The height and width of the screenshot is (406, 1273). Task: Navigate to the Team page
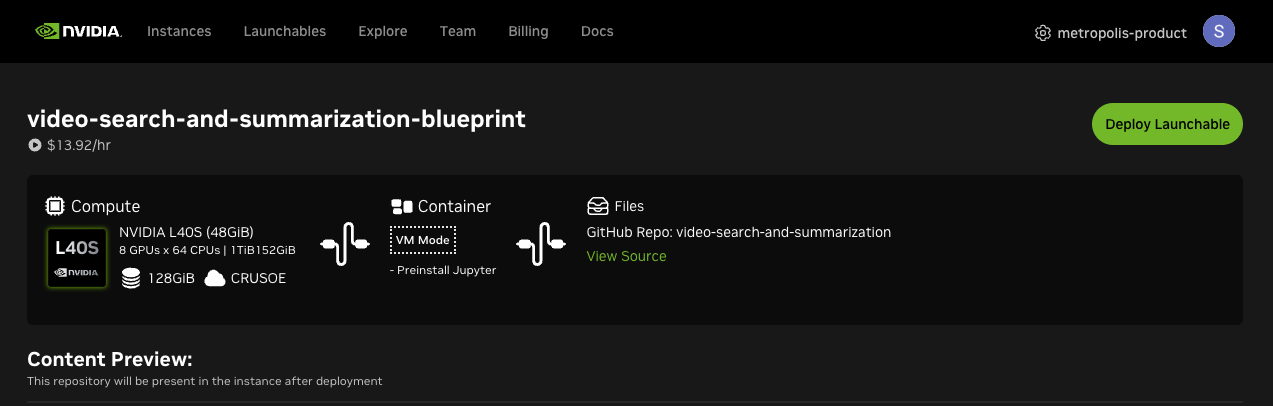457,31
